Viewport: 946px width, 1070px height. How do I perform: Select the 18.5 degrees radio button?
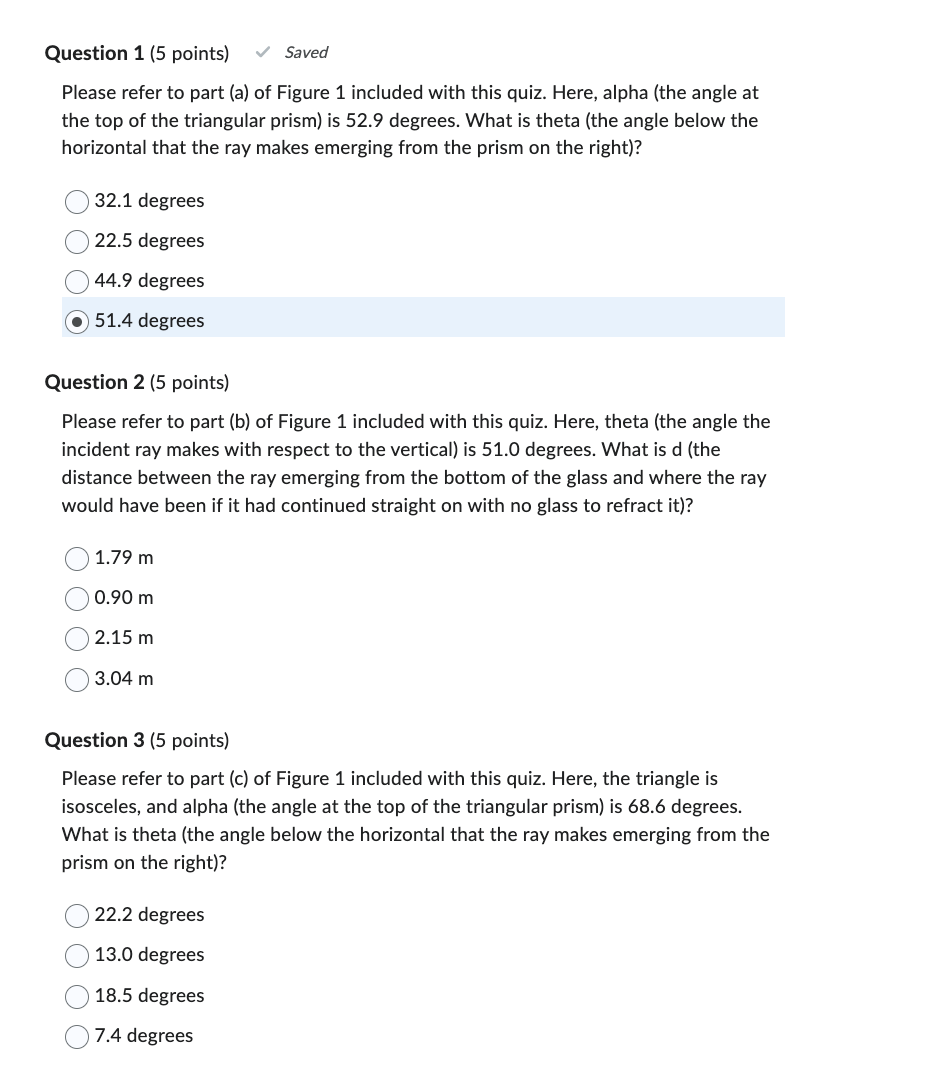tap(76, 997)
